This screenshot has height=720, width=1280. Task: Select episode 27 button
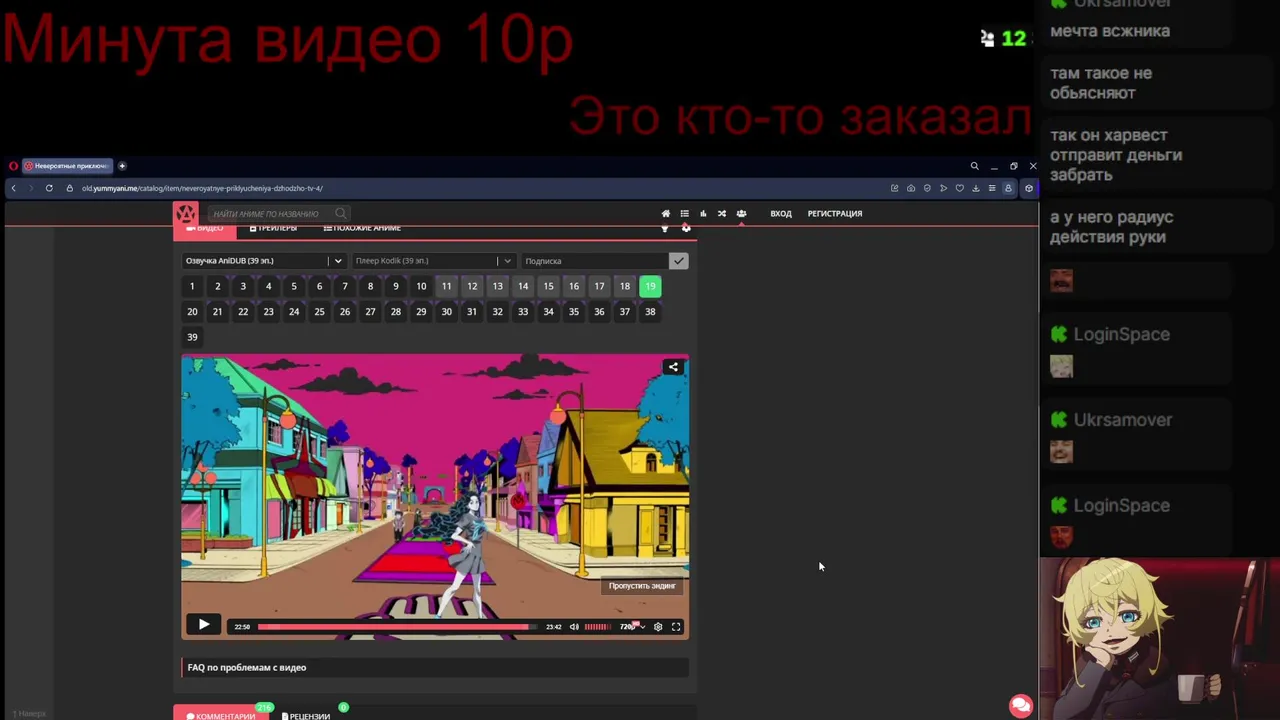370,312
